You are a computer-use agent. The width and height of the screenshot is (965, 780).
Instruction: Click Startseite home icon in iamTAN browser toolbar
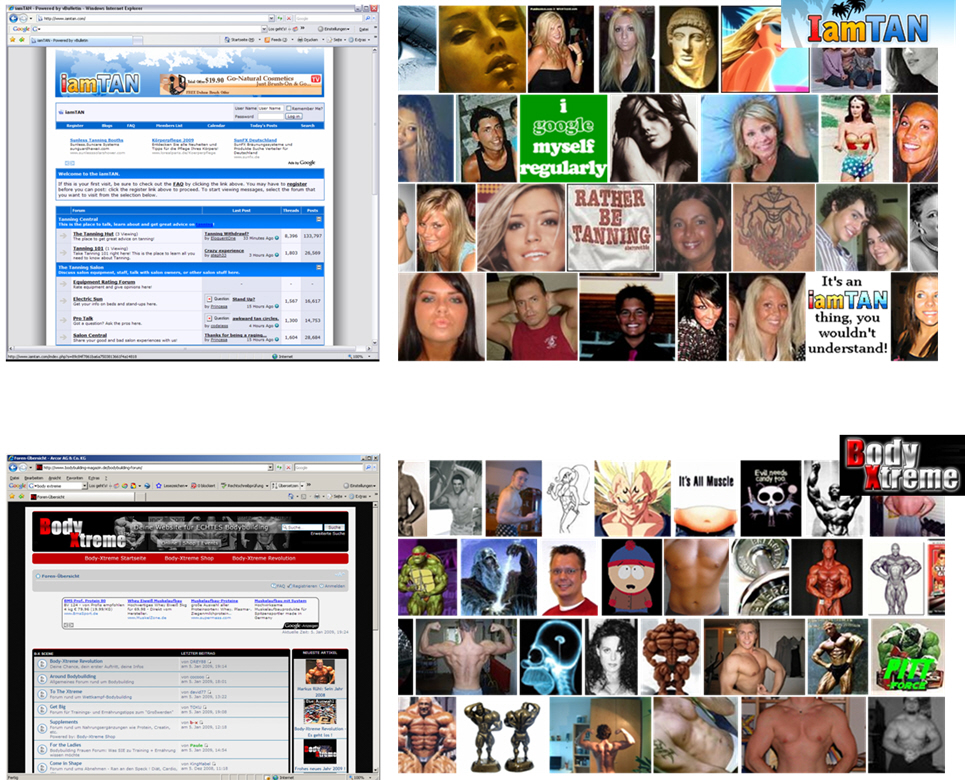click(227, 39)
